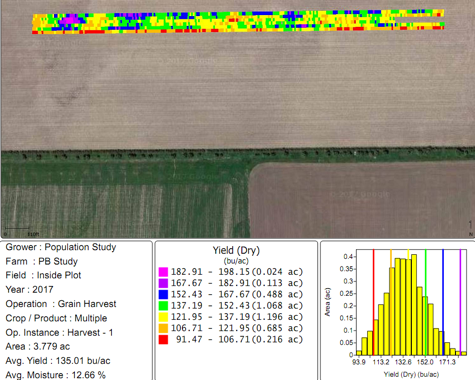
Task: Click the blue threshold line in histogram
Action: [443, 302]
